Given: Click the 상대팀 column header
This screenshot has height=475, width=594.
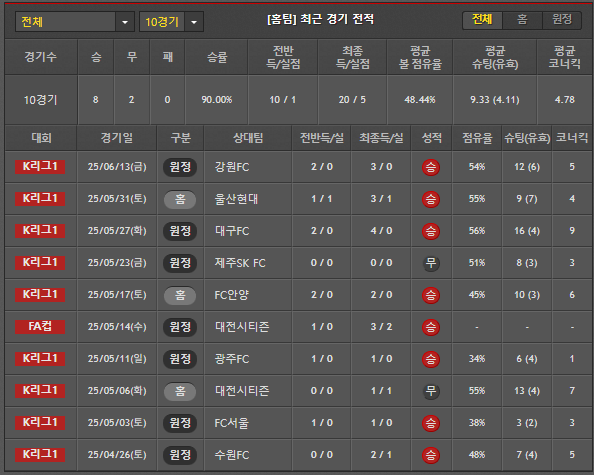Looking at the screenshot, I should tap(248, 138).
